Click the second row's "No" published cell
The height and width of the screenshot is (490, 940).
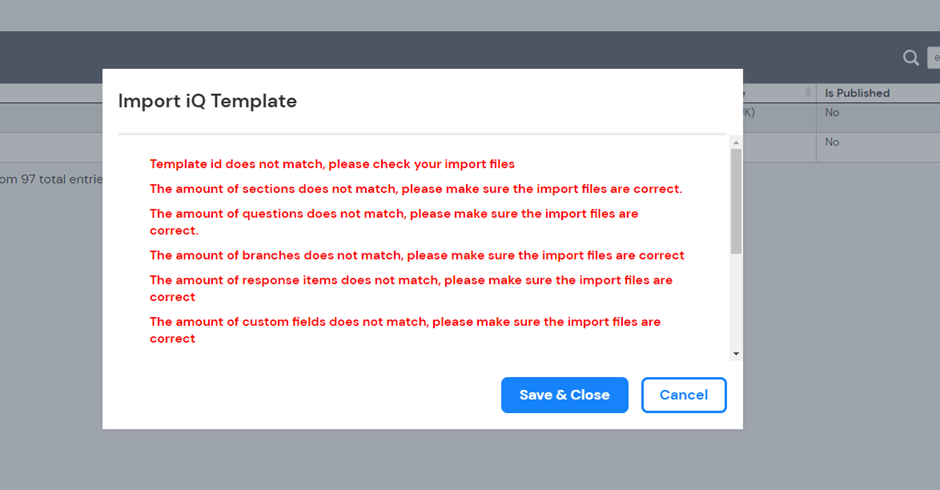pyautogui.click(x=832, y=143)
